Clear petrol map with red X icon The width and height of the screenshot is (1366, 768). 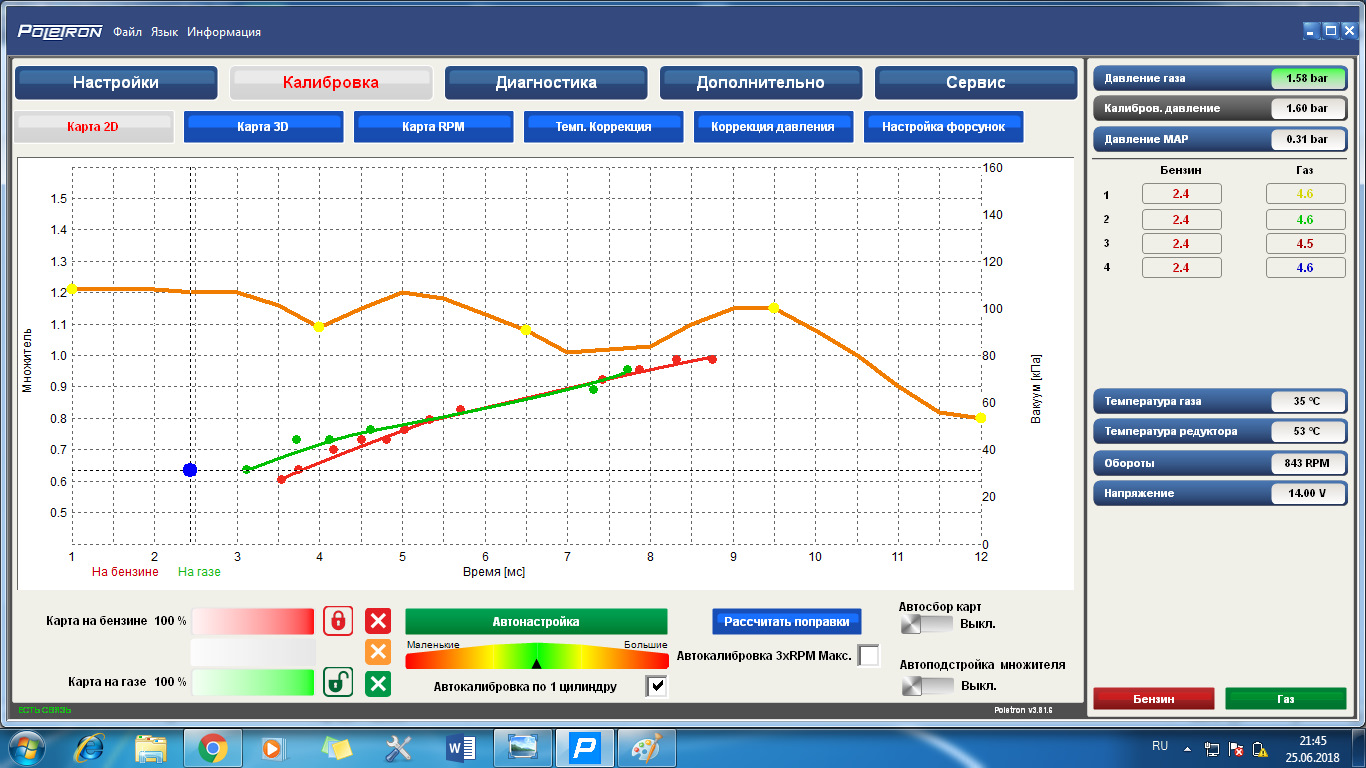378,621
